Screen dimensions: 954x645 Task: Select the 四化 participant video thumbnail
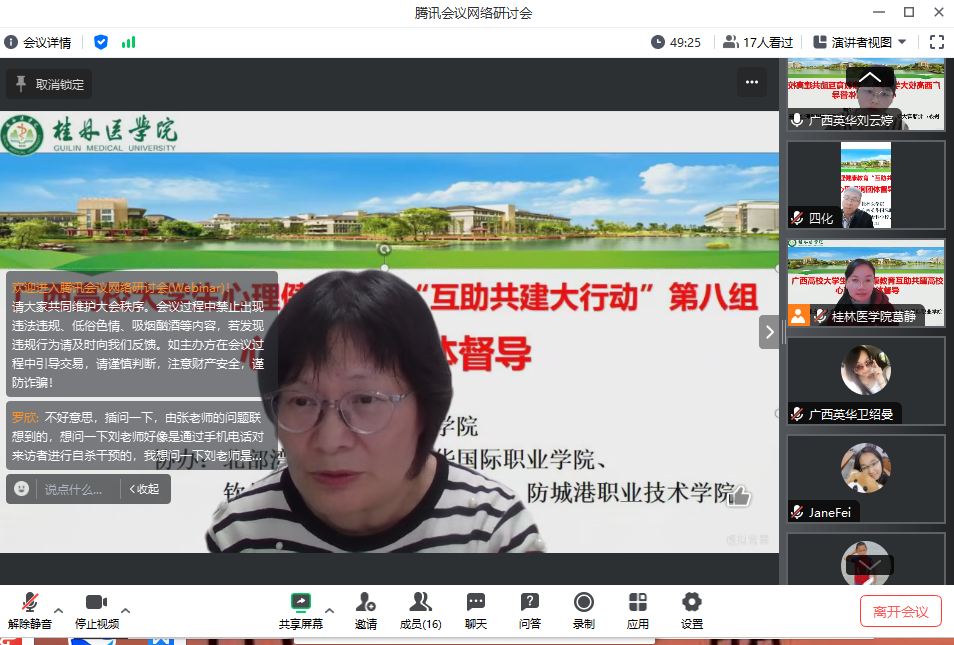(x=866, y=185)
